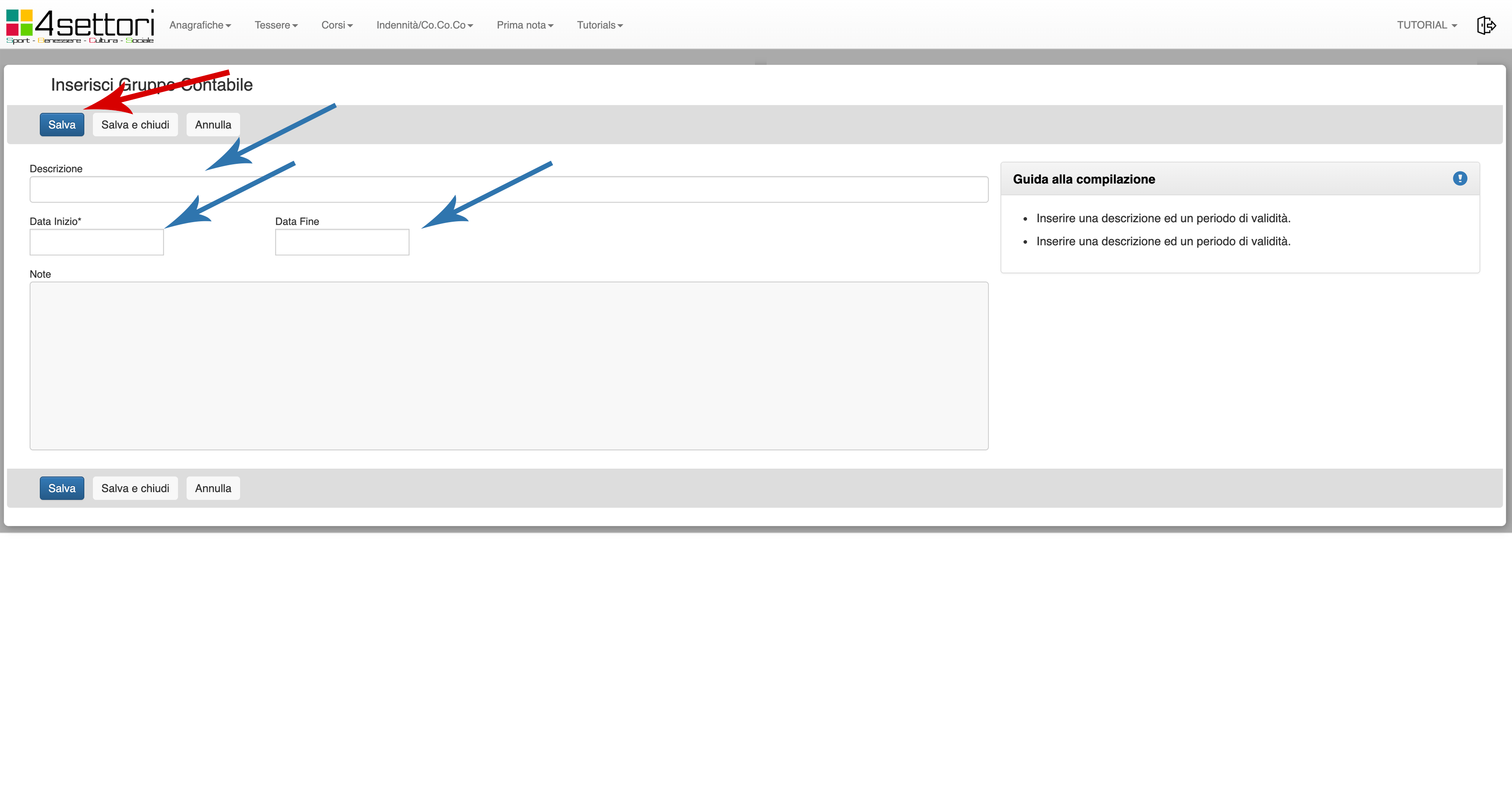Expand the Tutorials menu
This screenshot has width=1512, height=812.
[599, 25]
